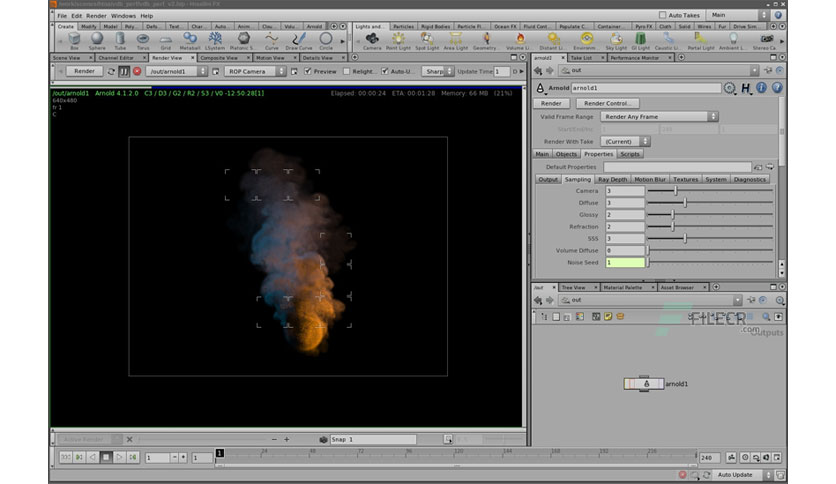Viewport: 836px width, 484px height.
Task: Open the File menu
Action: [62, 15]
